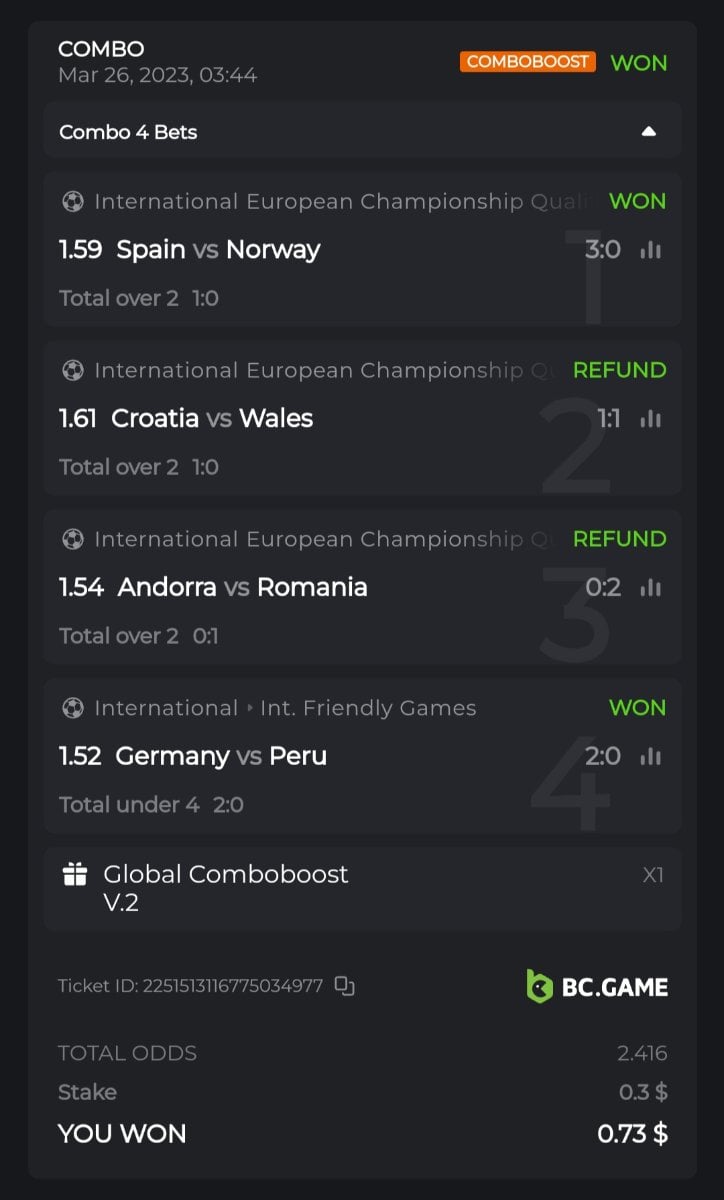This screenshot has width=724, height=1200.
Task: Click soccer ball icon beside Int. Friendly Games
Action: tap(73, 708)
